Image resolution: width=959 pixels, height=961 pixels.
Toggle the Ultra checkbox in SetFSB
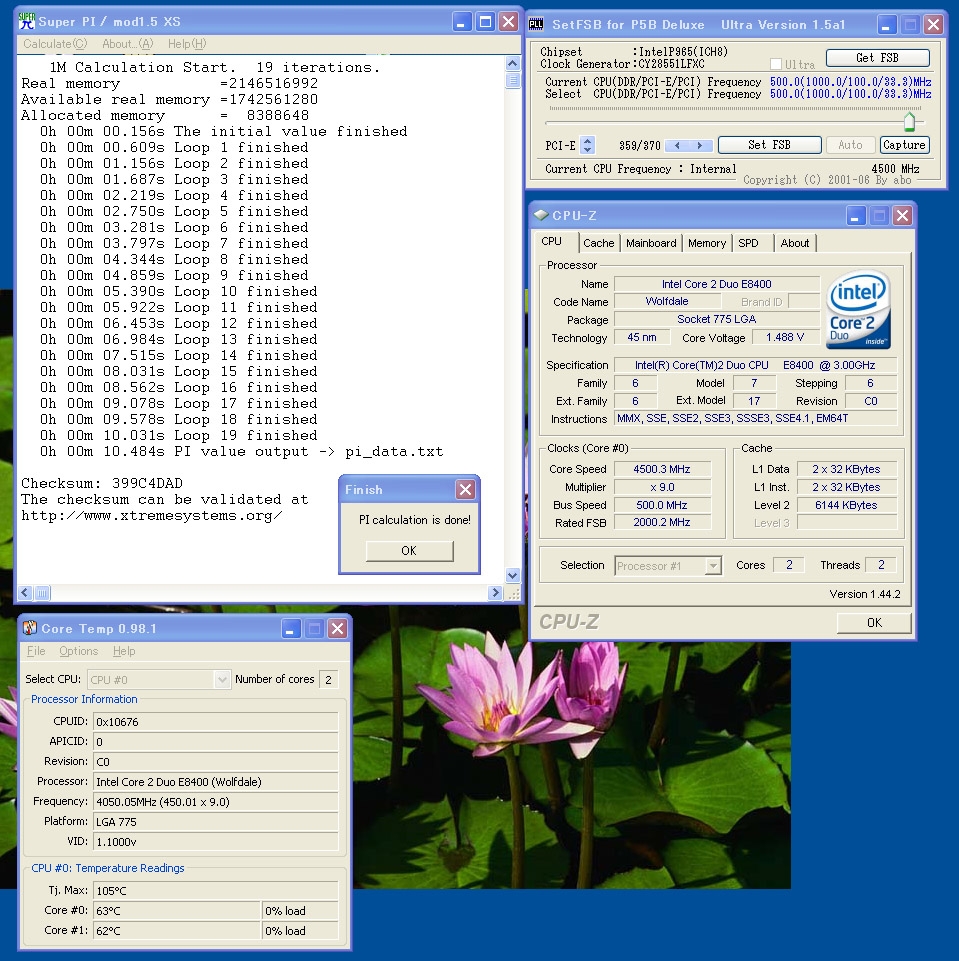point(776,64)
